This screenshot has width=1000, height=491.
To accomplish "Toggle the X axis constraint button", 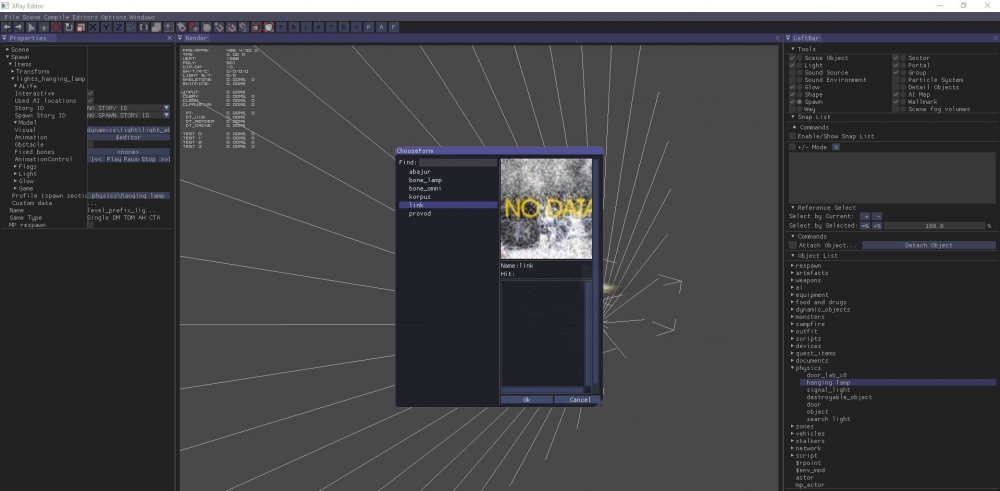I will point(93,27).
